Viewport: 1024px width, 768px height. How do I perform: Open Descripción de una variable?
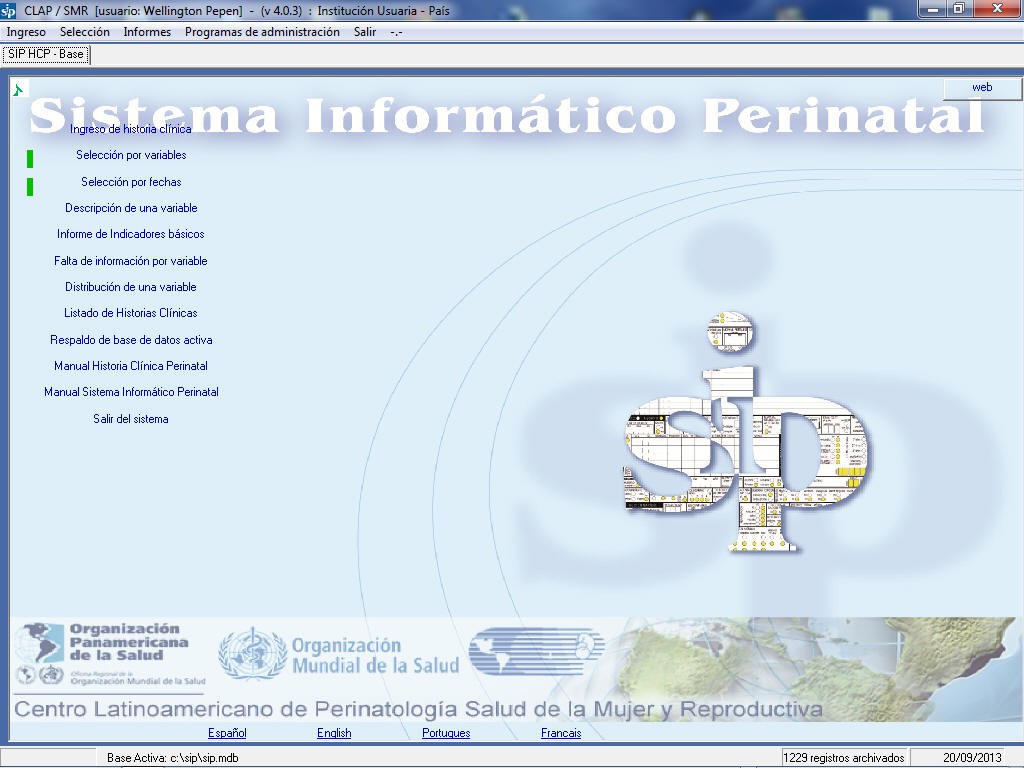coord(131,208)
